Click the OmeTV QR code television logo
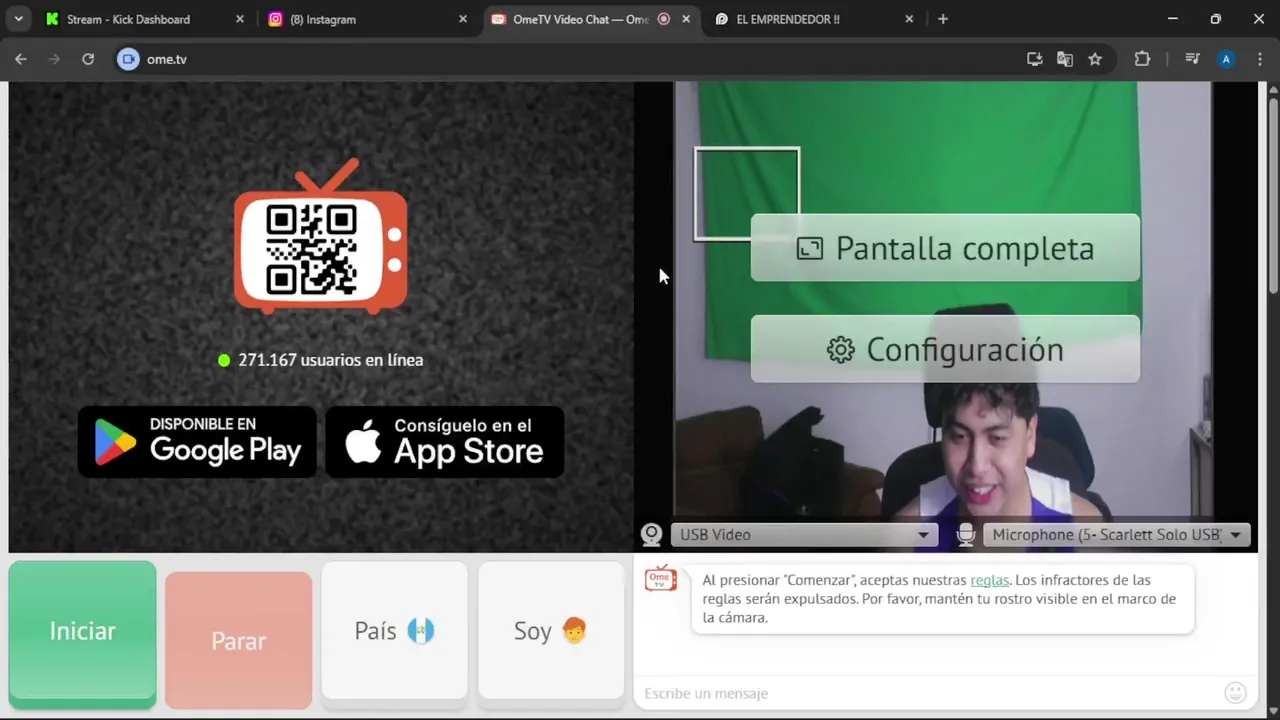Screen dimensions: 1280x720 pyautogui.click(x=321, y=236)
